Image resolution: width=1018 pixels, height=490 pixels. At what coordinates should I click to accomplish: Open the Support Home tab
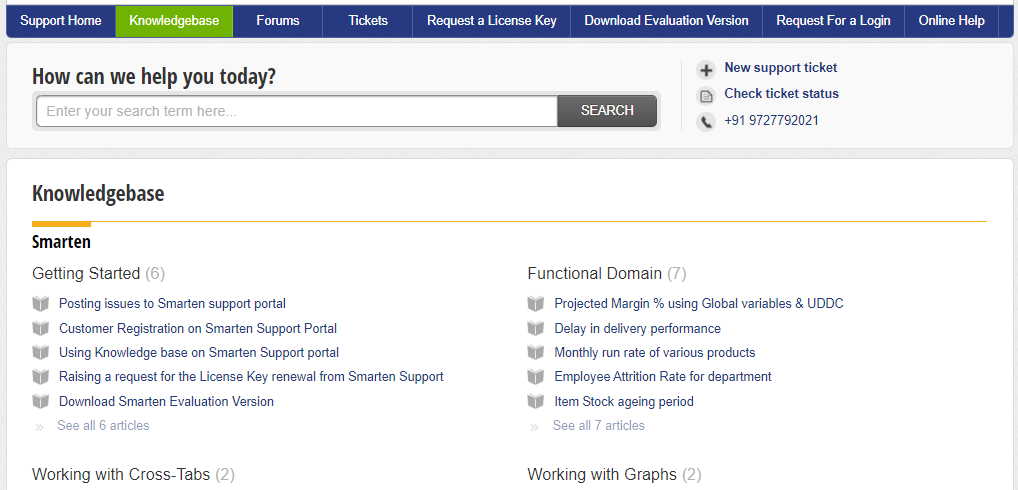click(61, 21)
